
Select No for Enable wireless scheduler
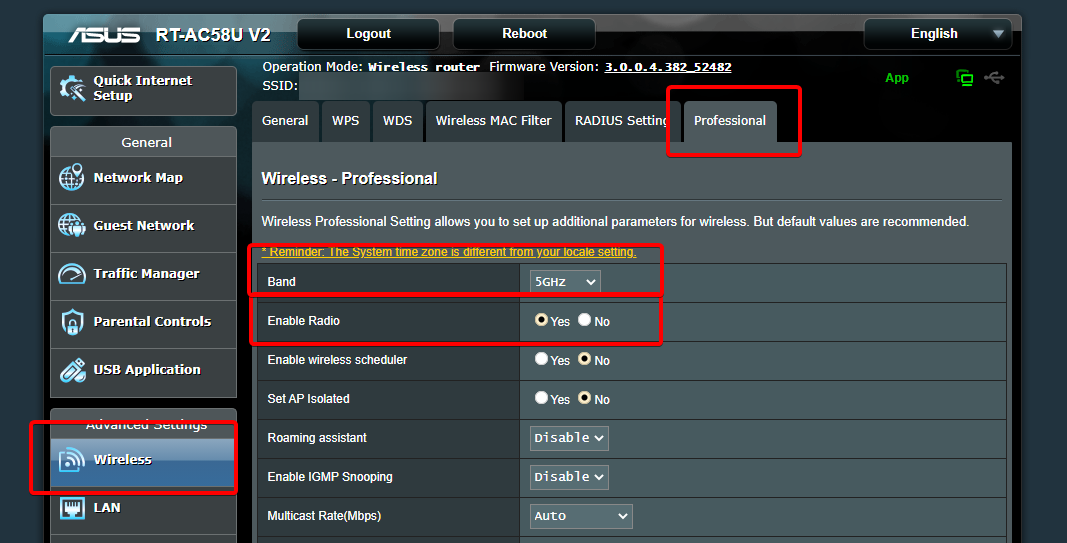(585, 359)
